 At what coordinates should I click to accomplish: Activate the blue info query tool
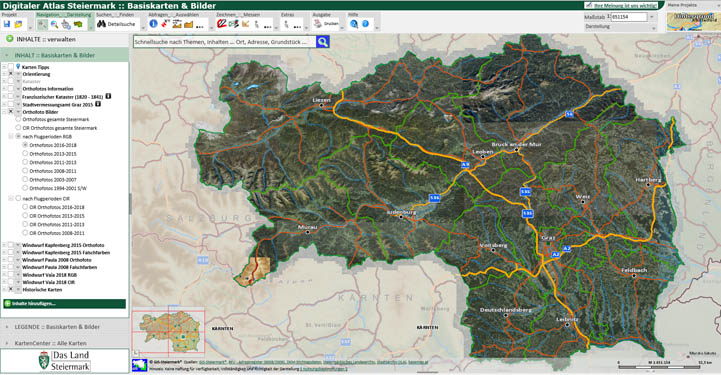click(153, 24)
